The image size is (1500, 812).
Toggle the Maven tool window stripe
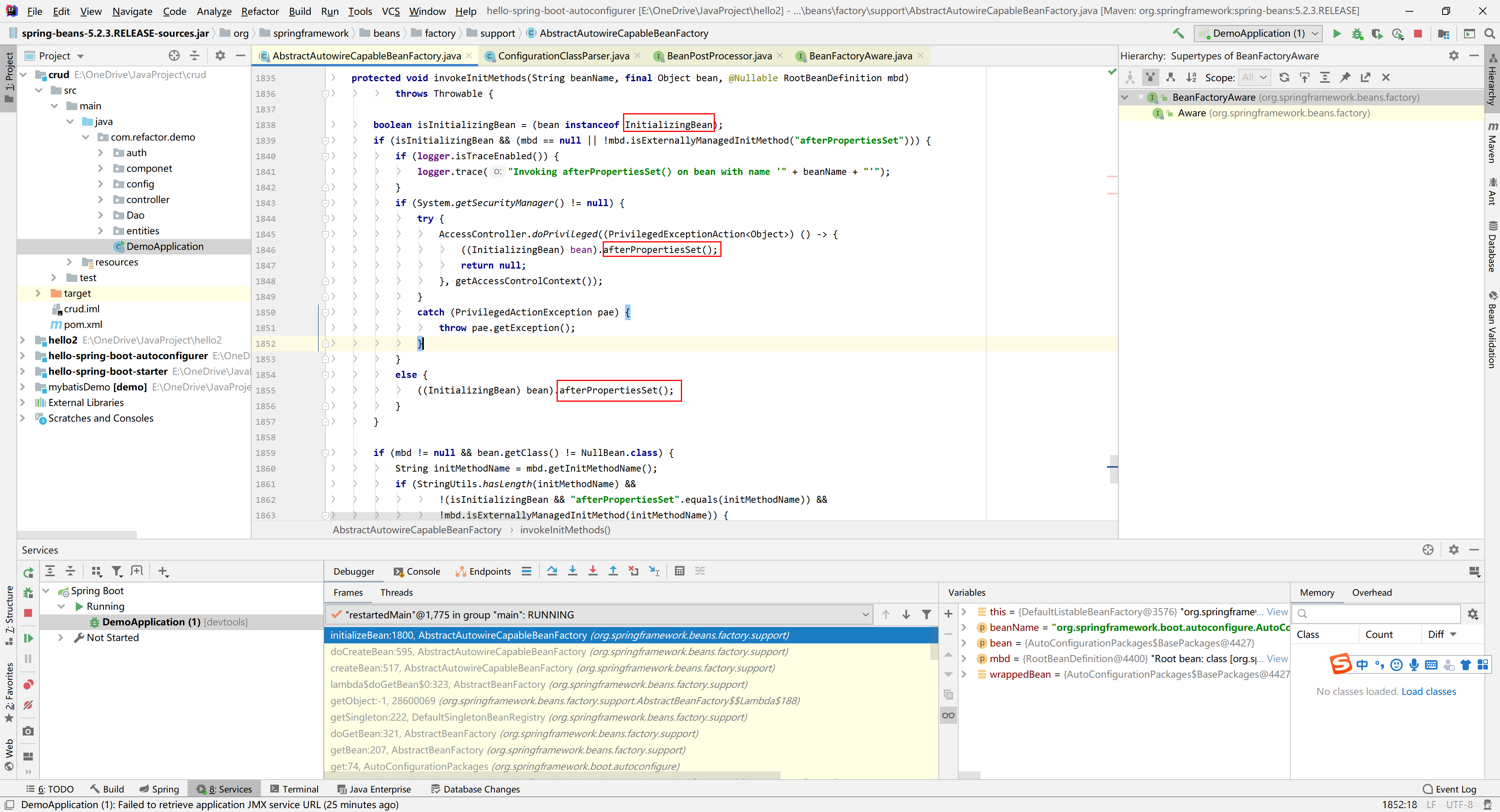(x=1492, y=141)
